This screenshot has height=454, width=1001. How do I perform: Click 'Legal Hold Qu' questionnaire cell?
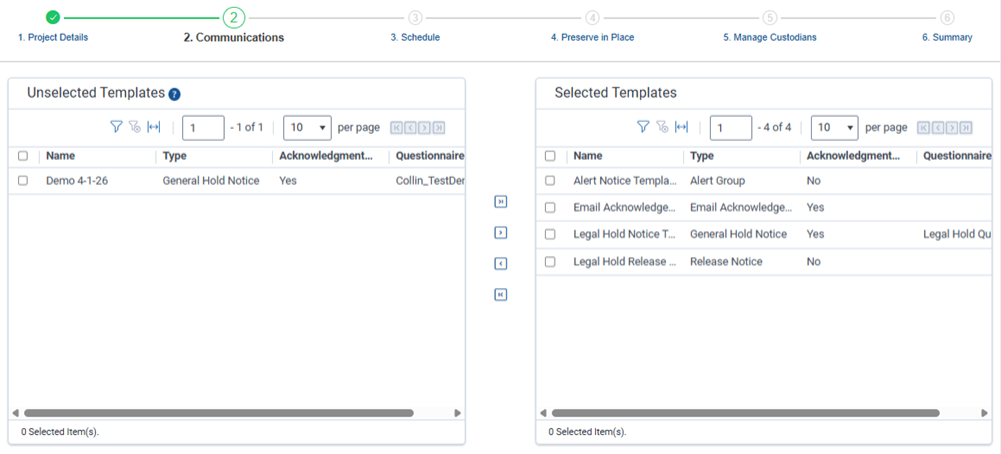tap(957, 234)
